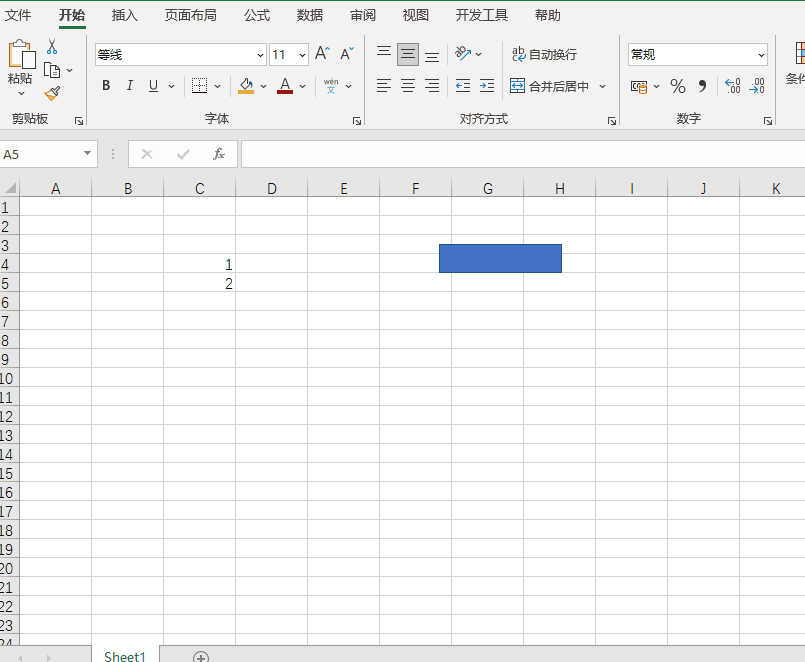Select the blue rectangle shape

500,258
